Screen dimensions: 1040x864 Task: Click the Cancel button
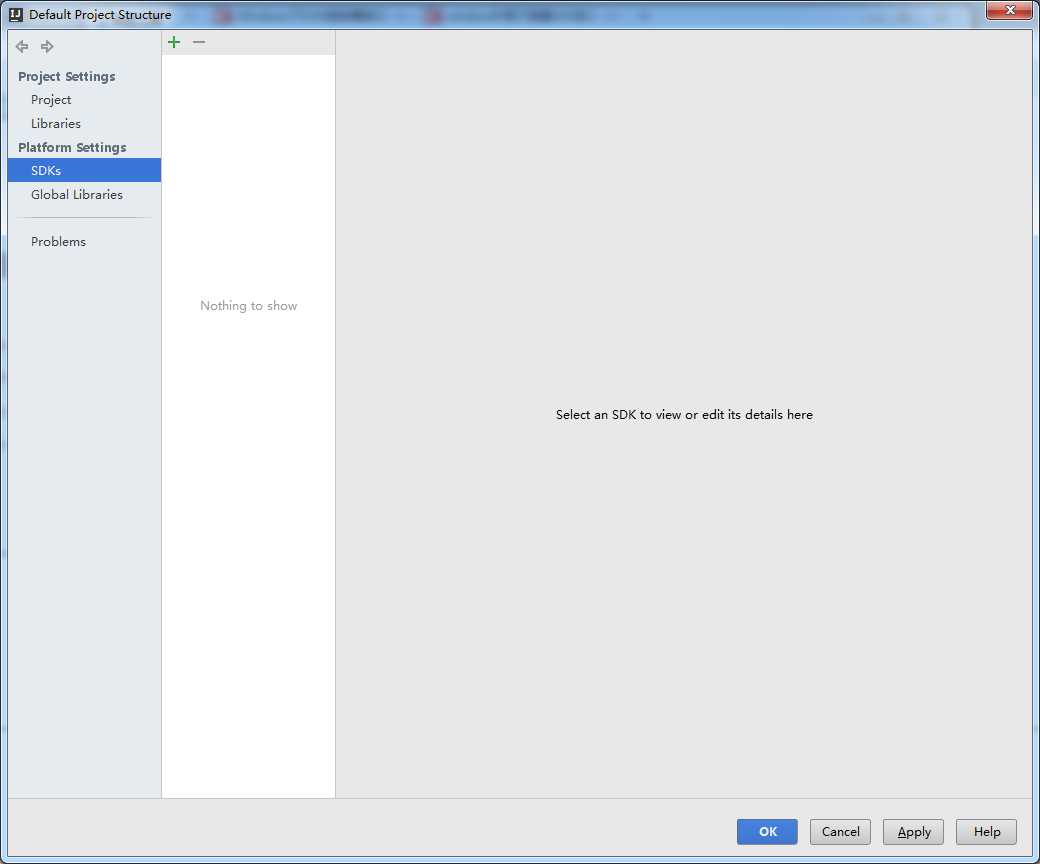pyautogui.click(x=840, y=832)
